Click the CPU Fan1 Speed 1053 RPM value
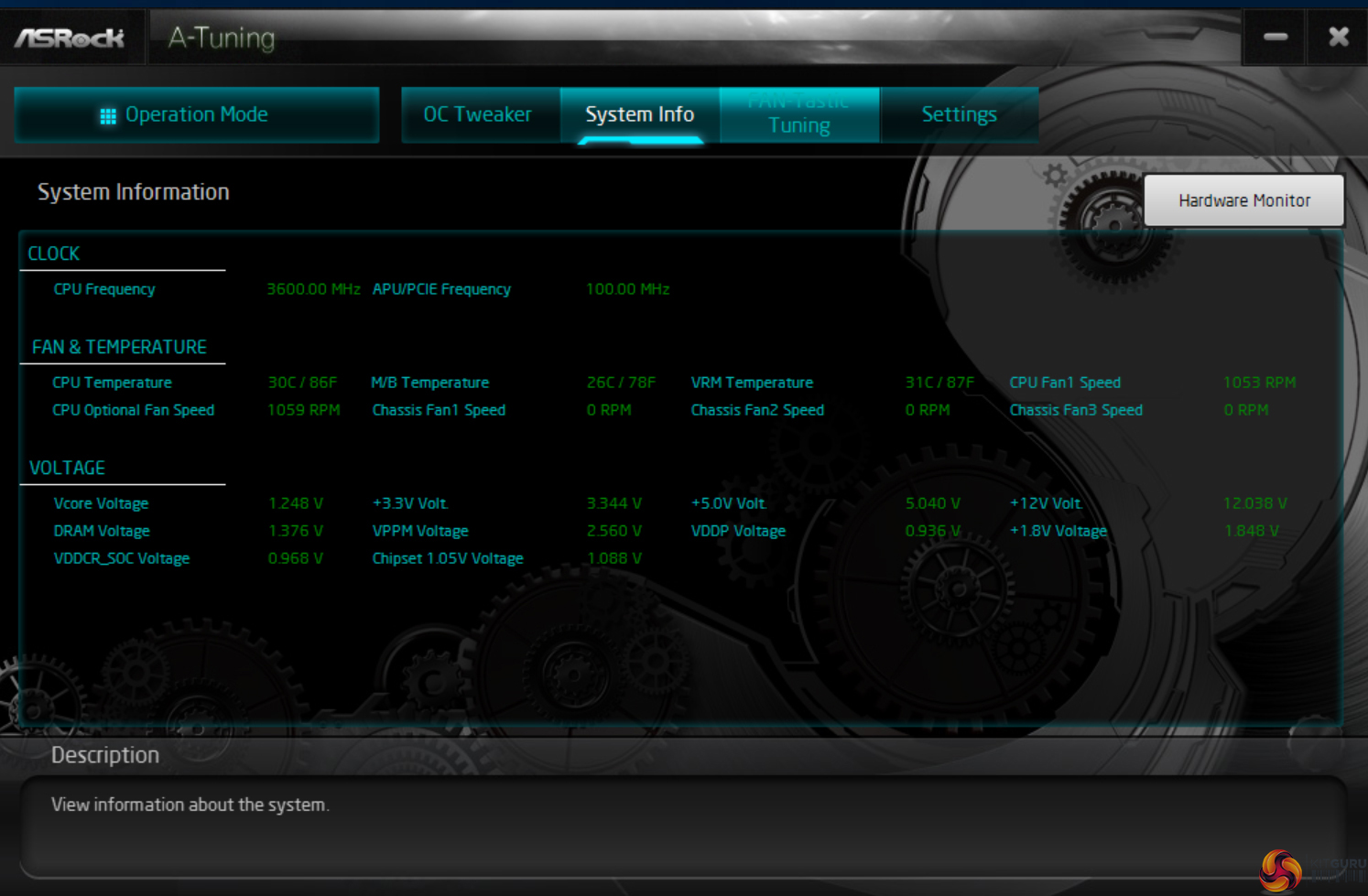 [1259, 383]
